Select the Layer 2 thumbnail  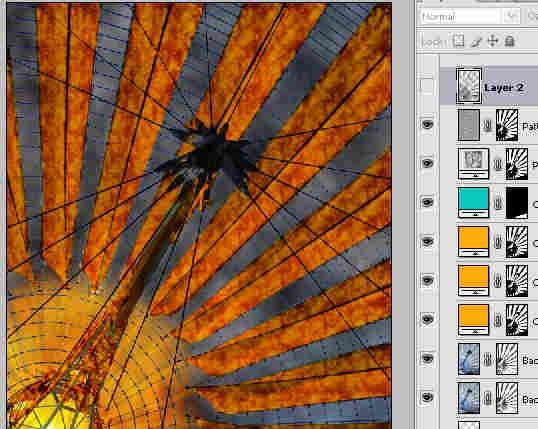[469, 86]
